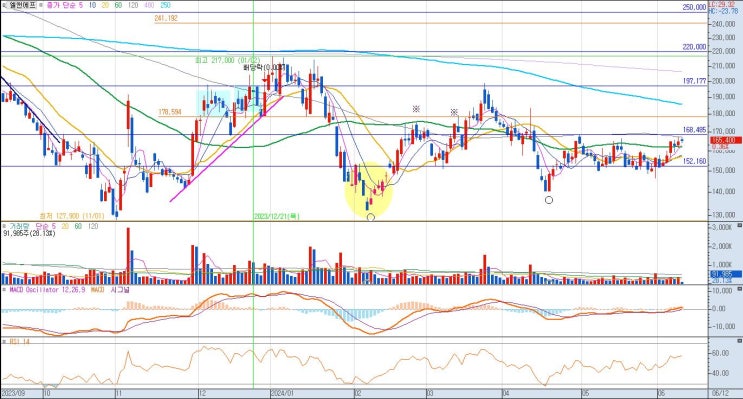Screen dimensions: 743x399
Task: Toggle the square marker before RSI 14 legend
Action: (4, 341)
